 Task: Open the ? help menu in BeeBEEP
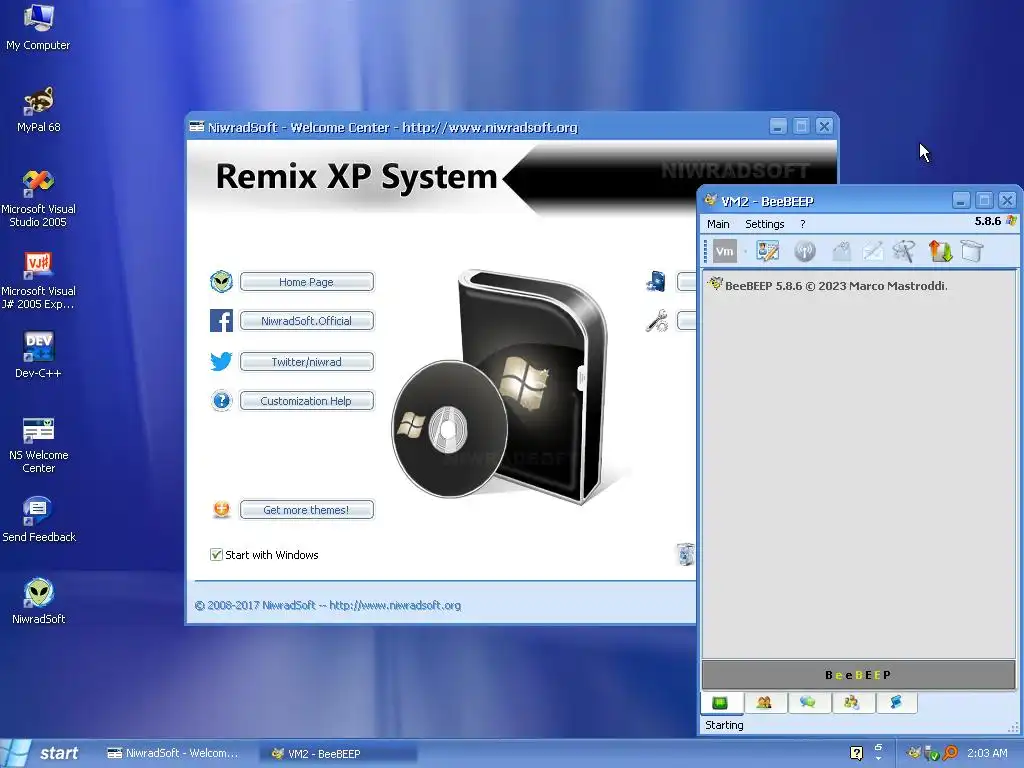pyautogui.click(x=803, y=224)
